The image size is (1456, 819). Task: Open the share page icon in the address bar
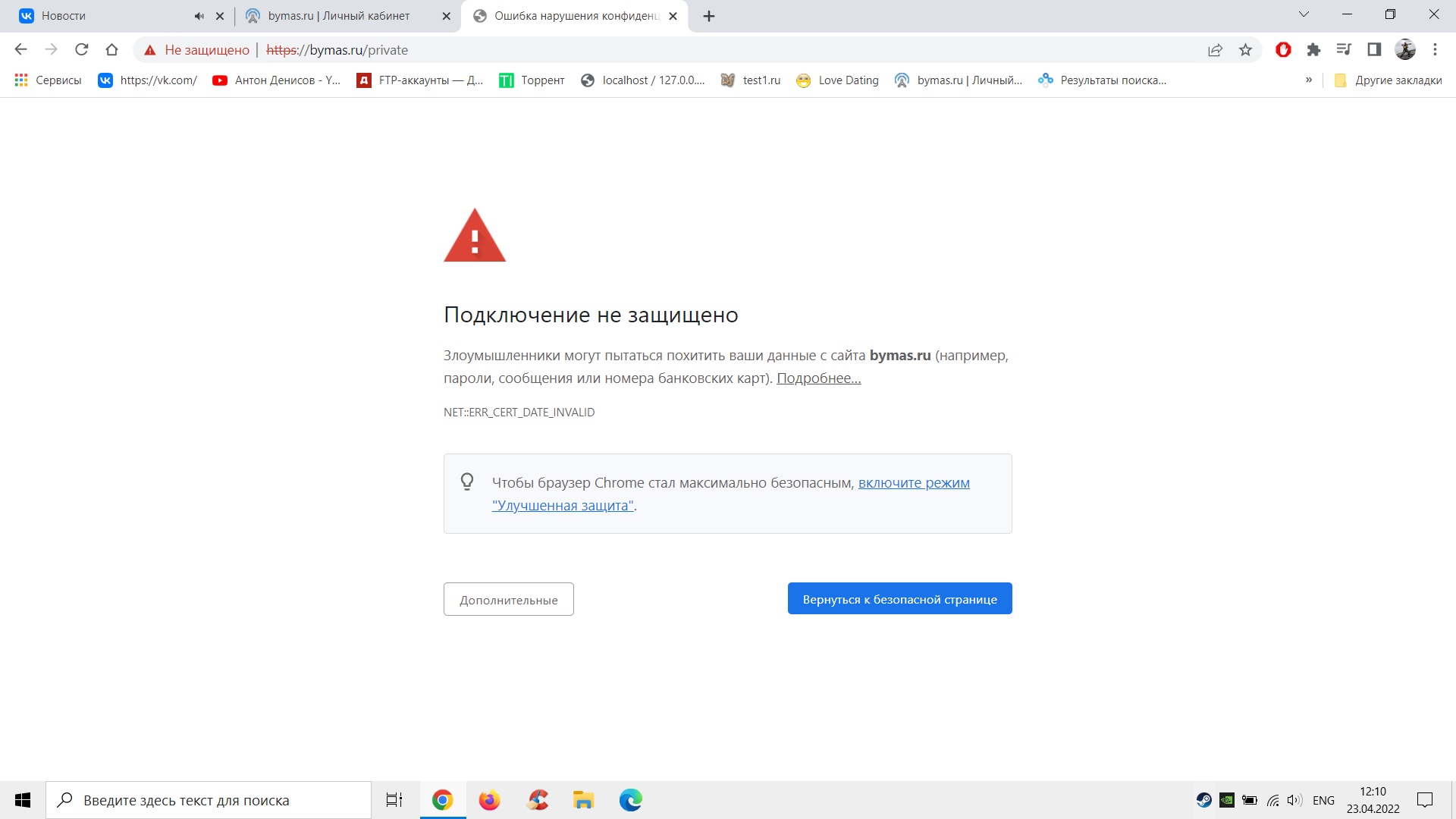(x=1215, y=50)
